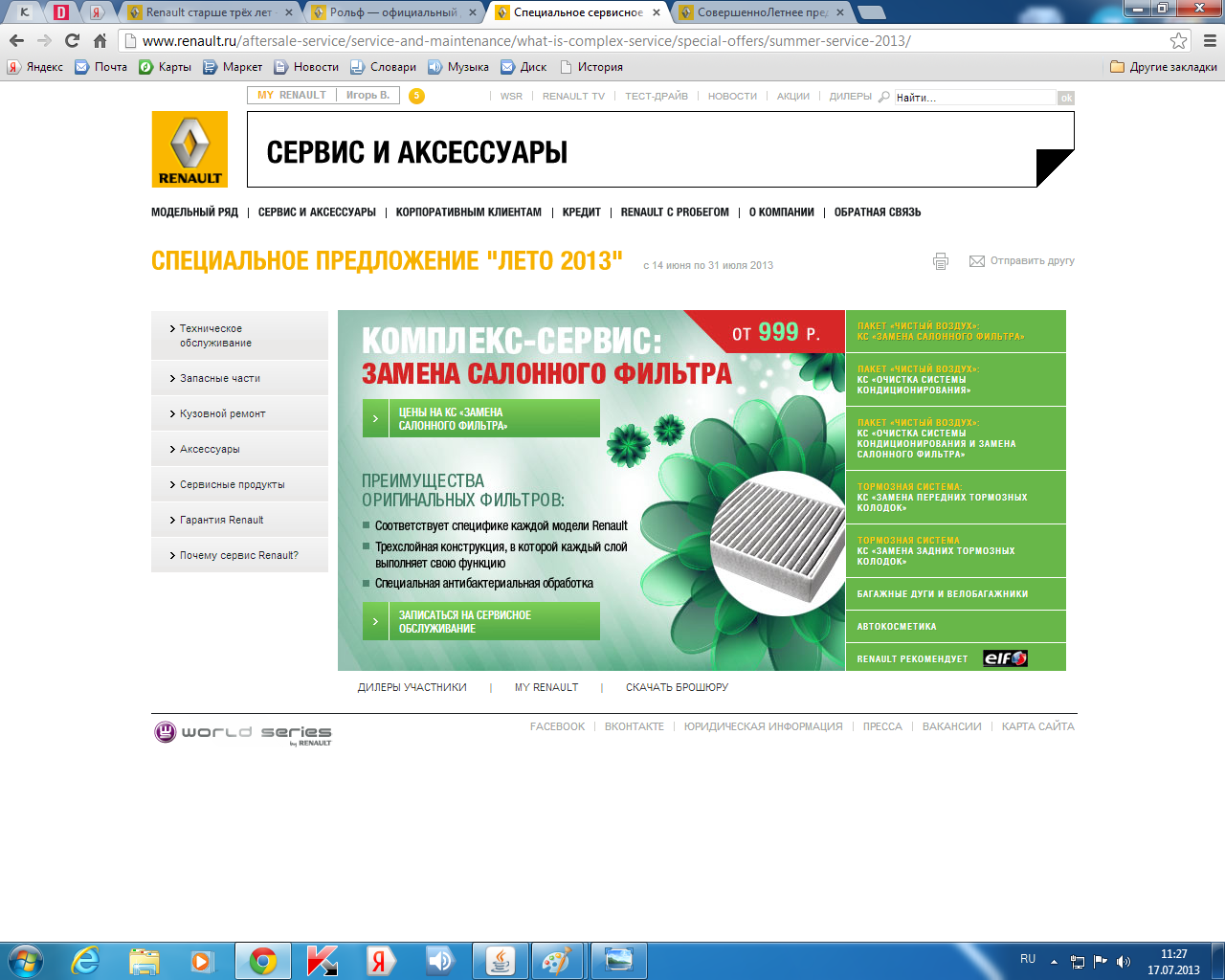The image size is (1225, 980).
Task: Open Windows Explorer from the taskbar
Action: (144, 960)
